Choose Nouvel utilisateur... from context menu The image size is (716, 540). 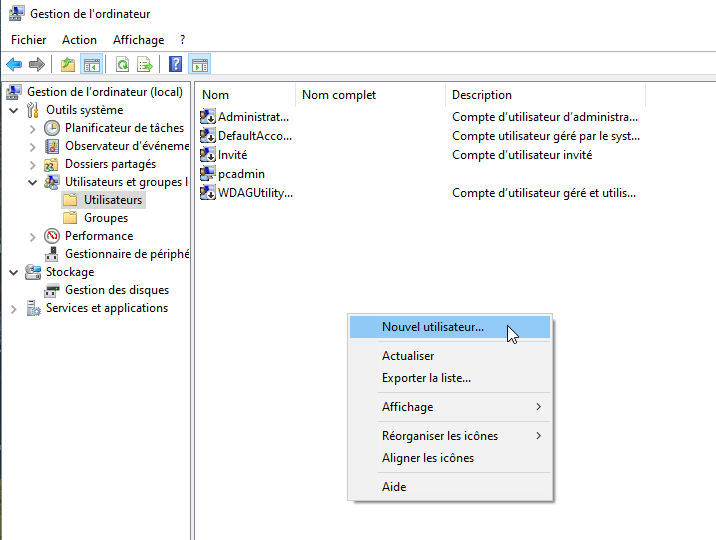[450, 327]
